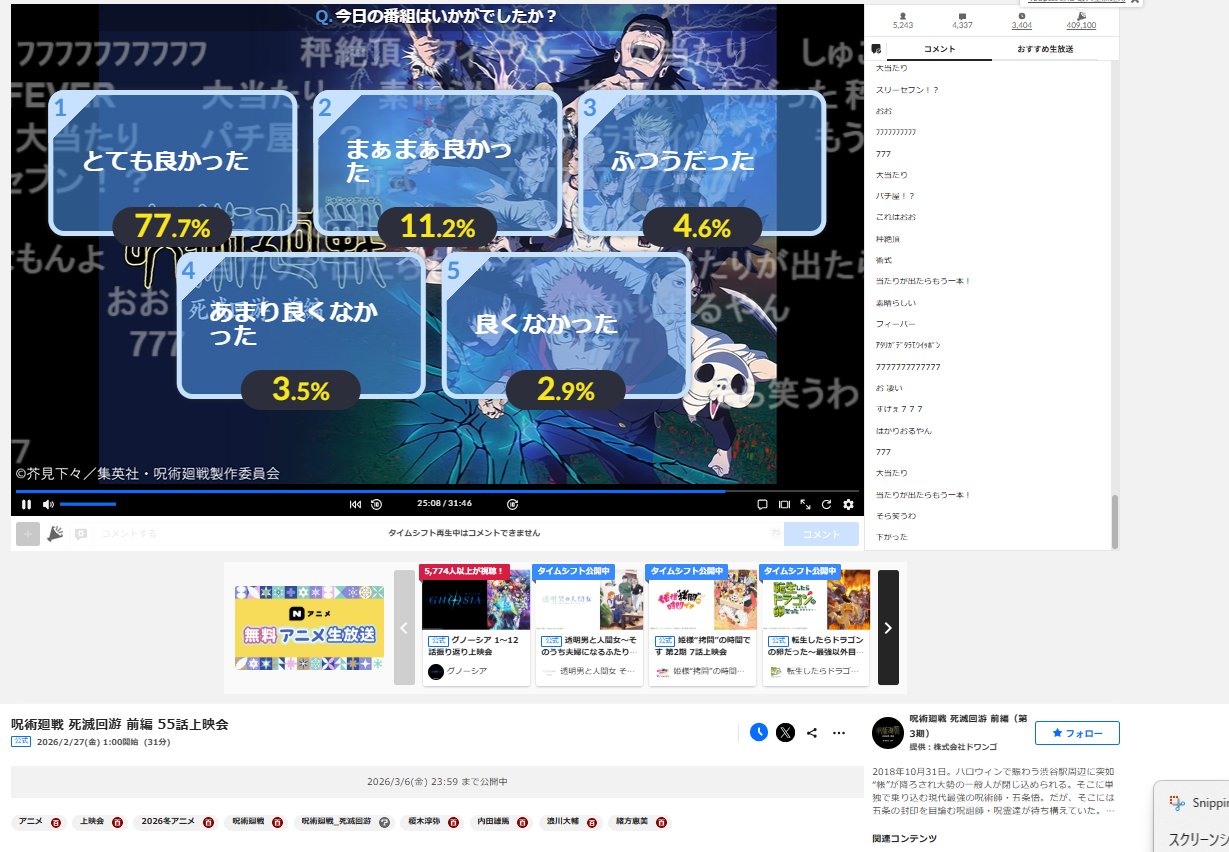Screen dimensions: 1229x852
Task: Switch to theater mode view
Action: coord(784,504)
